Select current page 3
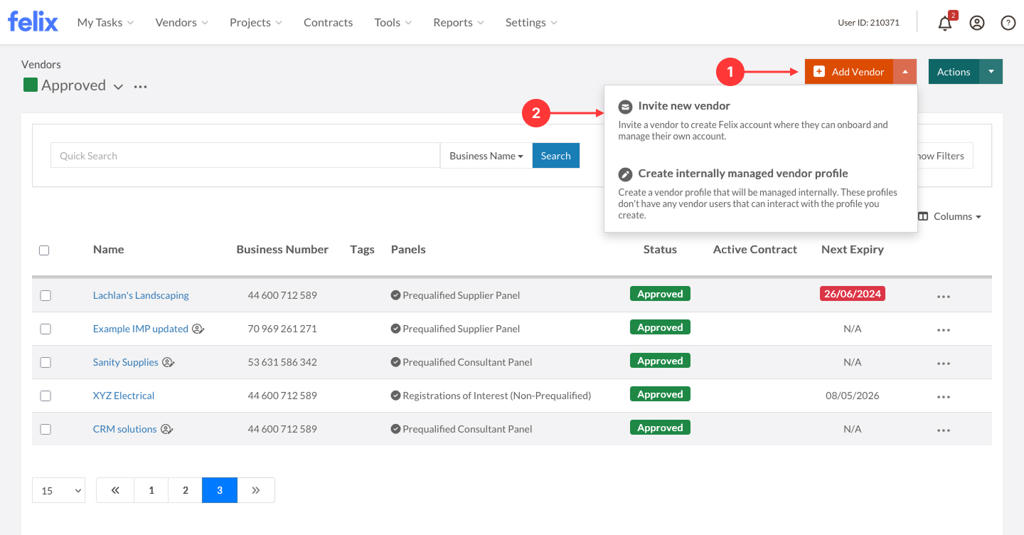This screenshot has height=535, width=1024. click(219, 490)
